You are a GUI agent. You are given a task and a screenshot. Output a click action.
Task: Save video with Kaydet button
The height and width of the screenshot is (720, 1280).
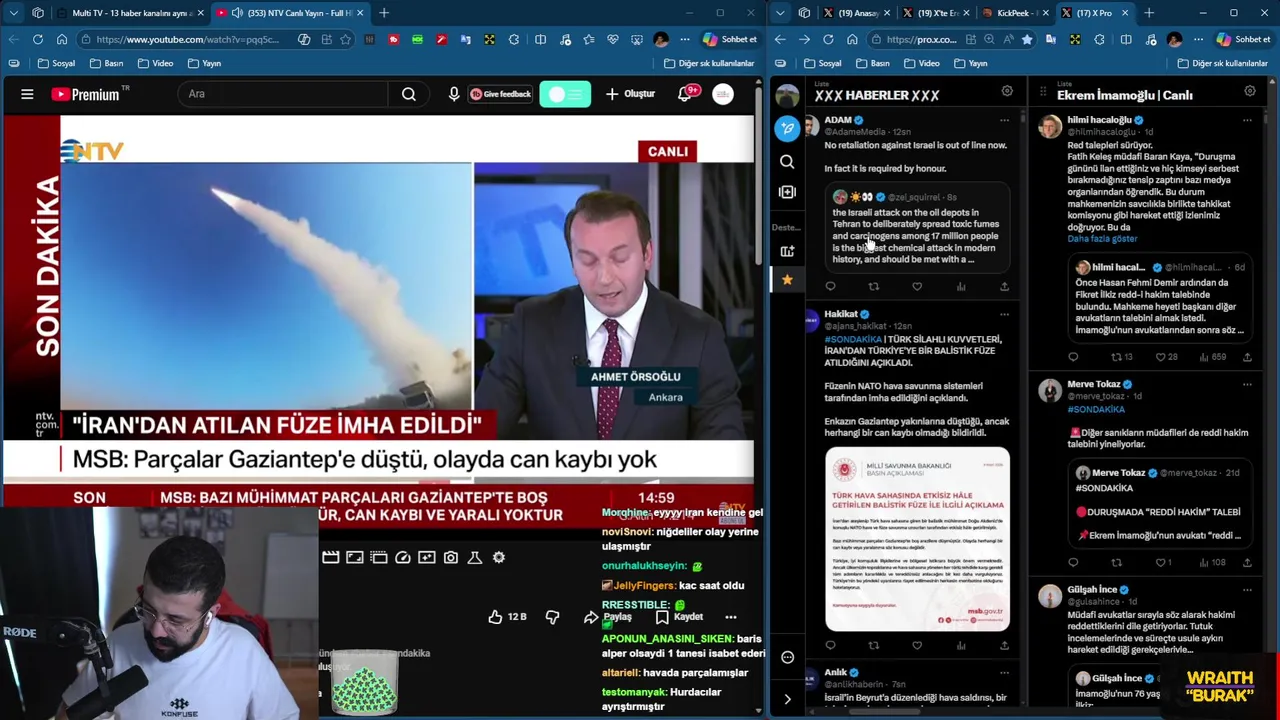[679, 617]
